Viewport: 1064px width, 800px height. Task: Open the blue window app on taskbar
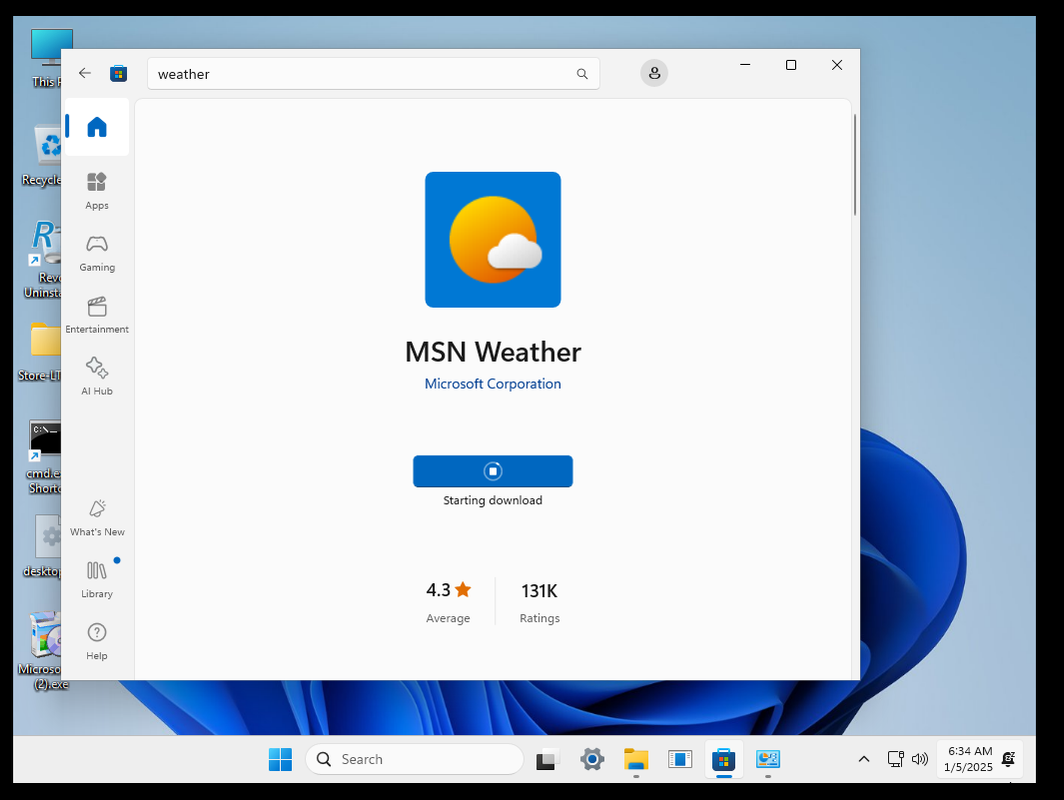(x=679, y=759)
